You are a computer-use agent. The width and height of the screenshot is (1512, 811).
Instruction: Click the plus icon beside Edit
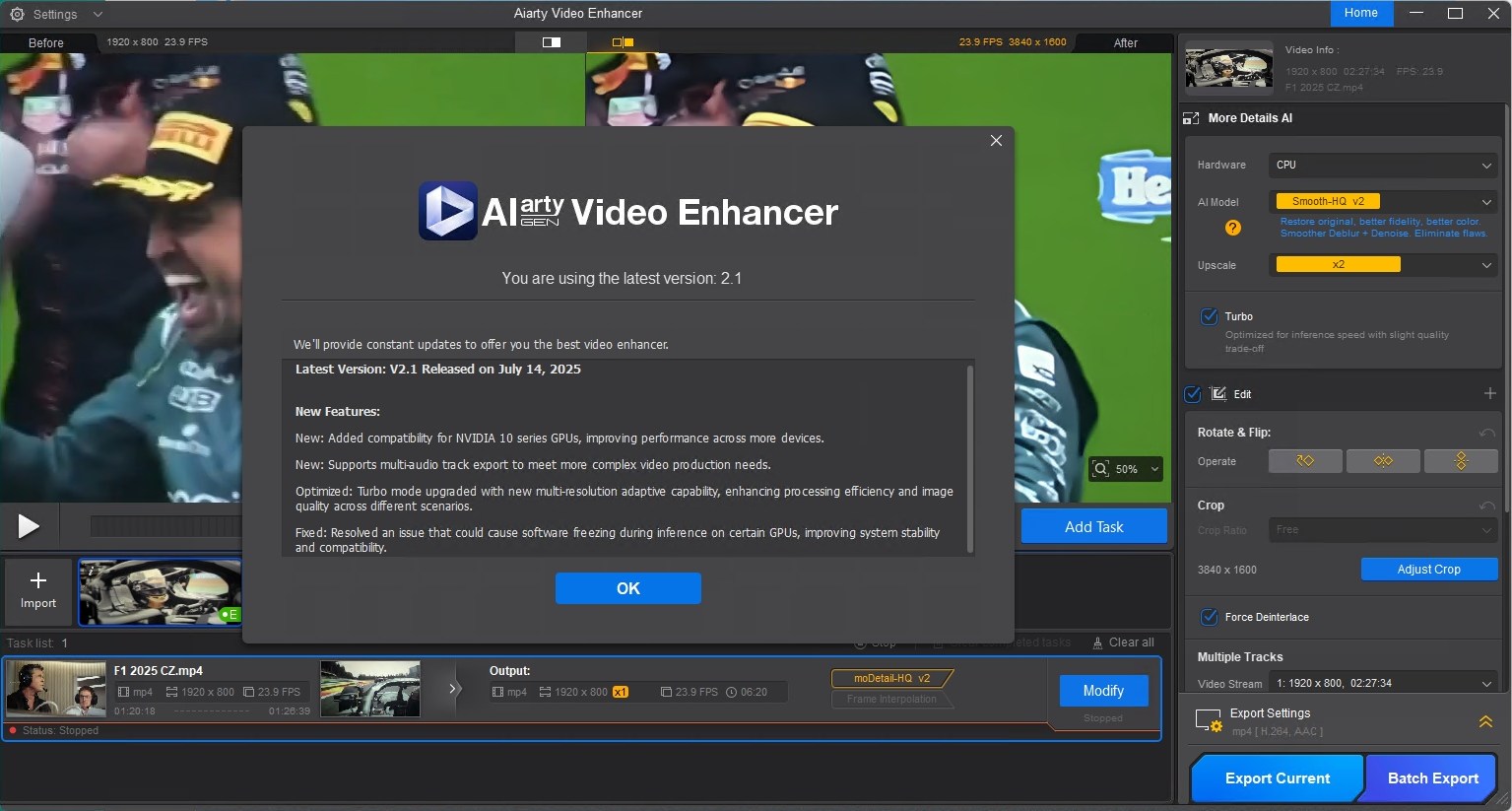(1489, 393)
